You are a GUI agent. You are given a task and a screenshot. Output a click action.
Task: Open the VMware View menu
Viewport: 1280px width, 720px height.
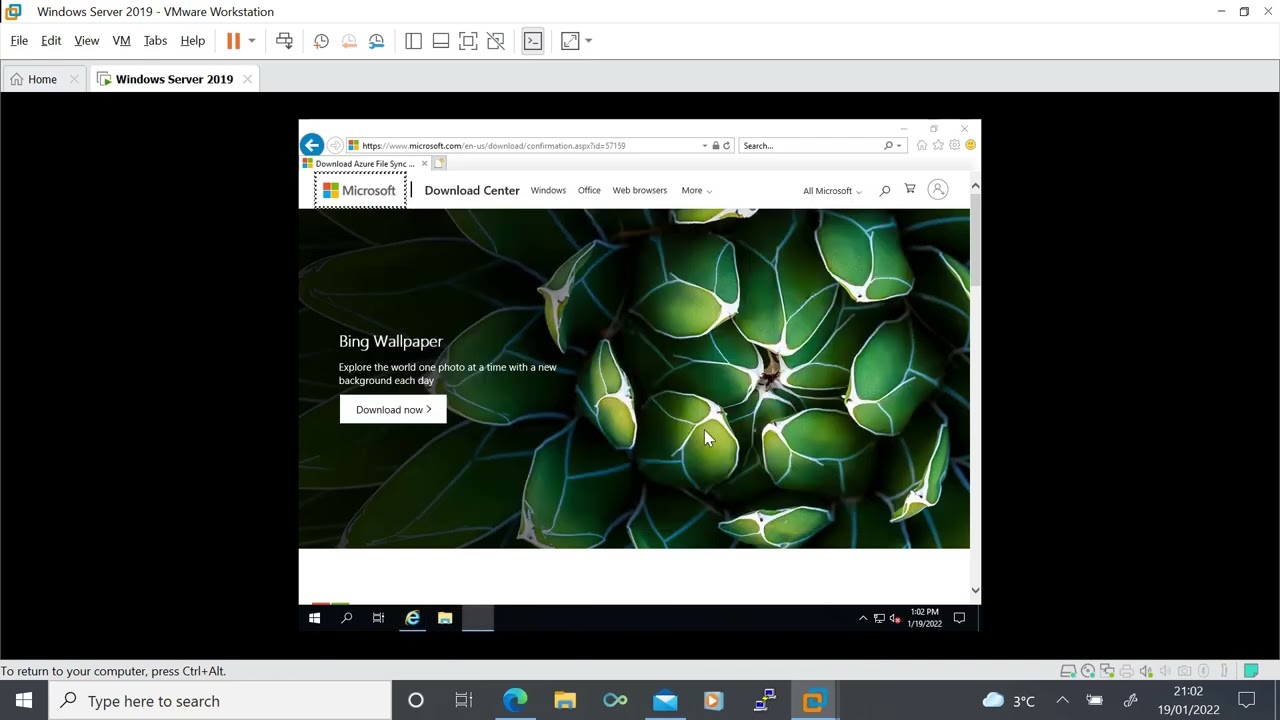click(x=87, y=41)
